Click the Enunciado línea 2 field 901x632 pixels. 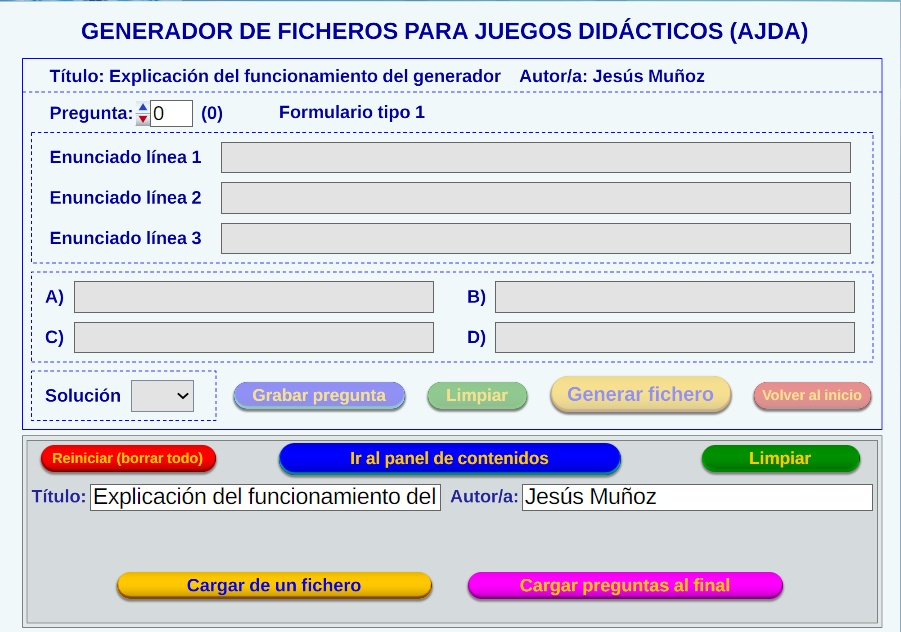point(535,198)
